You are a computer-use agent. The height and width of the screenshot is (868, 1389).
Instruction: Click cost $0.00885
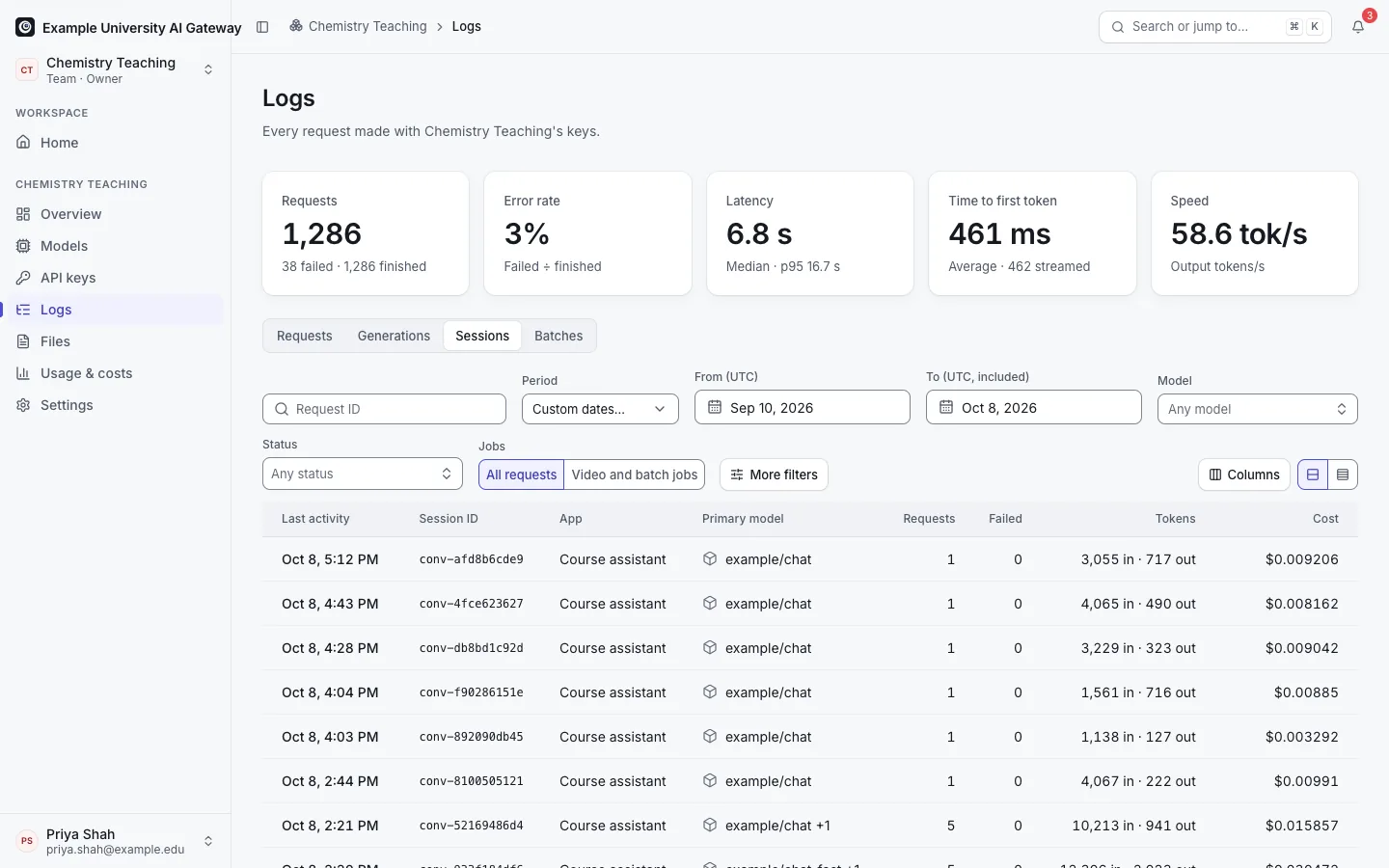click(1306, 692)
